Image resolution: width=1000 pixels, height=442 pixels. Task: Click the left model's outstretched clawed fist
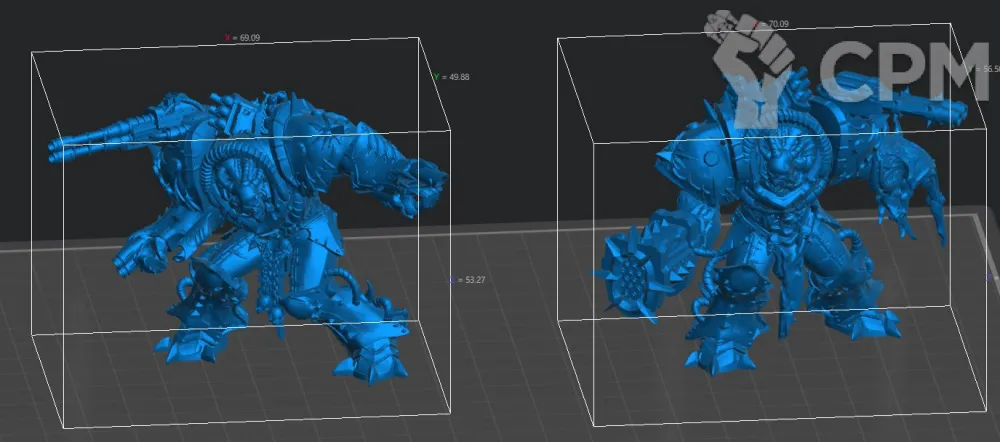coord(415,190)
